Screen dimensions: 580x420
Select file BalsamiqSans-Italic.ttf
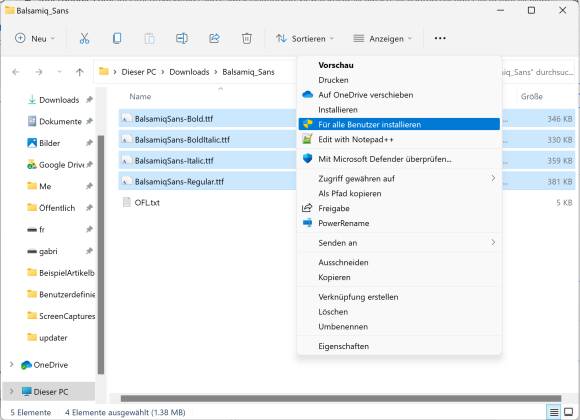point(174,161)
